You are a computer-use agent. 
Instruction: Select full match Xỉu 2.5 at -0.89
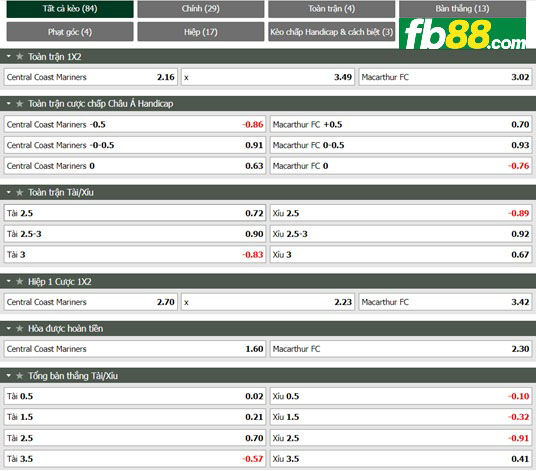click(x=401, y=213)
